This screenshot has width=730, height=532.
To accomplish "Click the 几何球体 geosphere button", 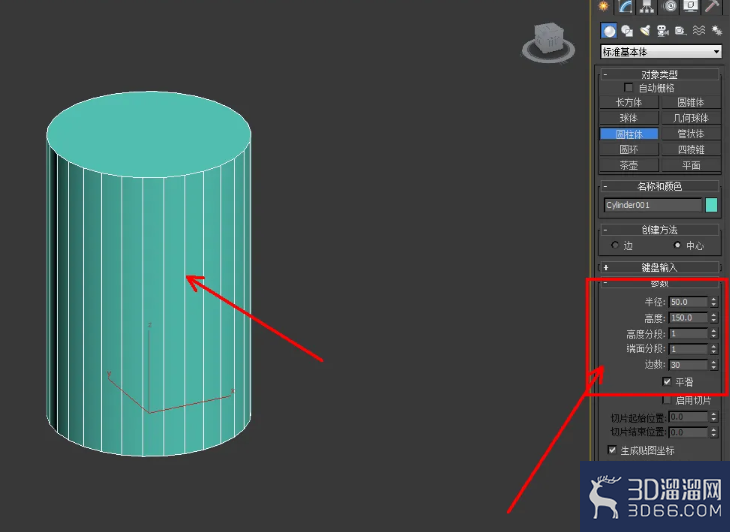I will click(691, 118).
